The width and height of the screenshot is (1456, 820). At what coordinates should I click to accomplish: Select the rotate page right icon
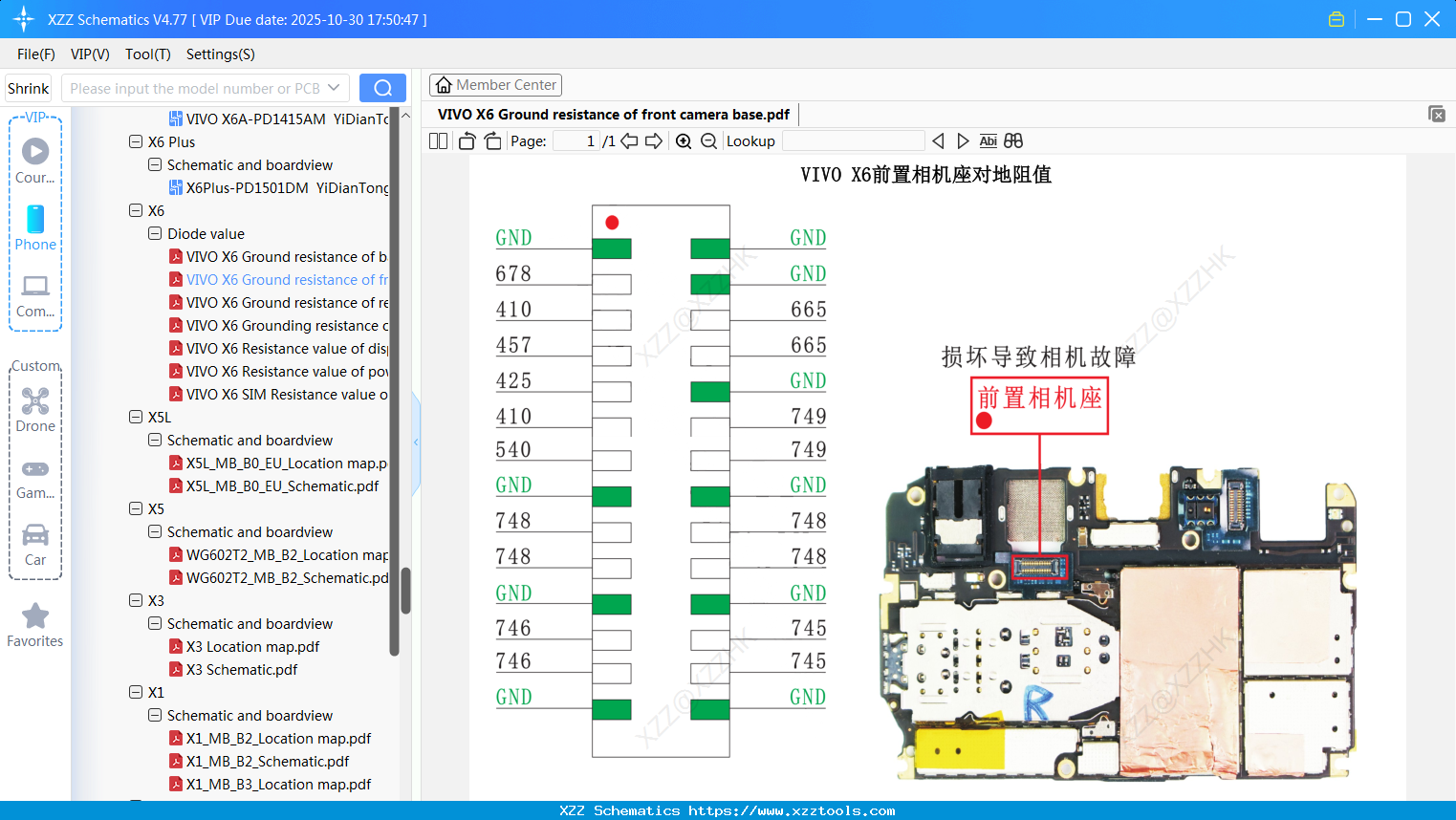[491, 140]
